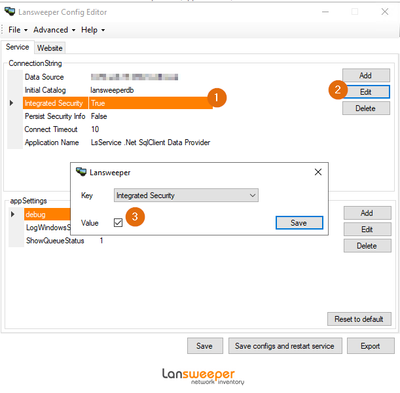Close the Lansweeper key edit dialog

pos(318,172)
